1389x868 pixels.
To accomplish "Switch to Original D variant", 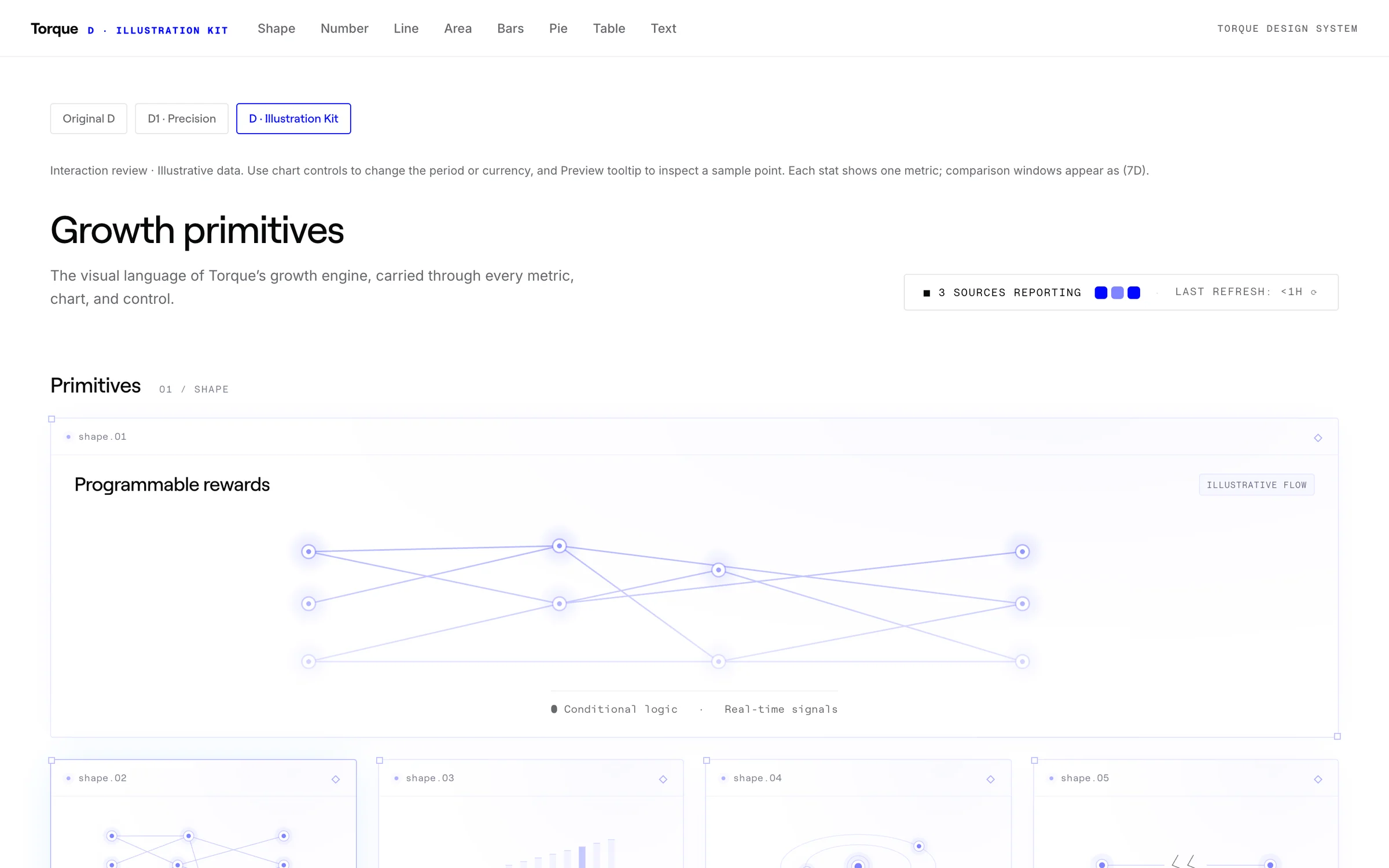I will coord(89,119).
